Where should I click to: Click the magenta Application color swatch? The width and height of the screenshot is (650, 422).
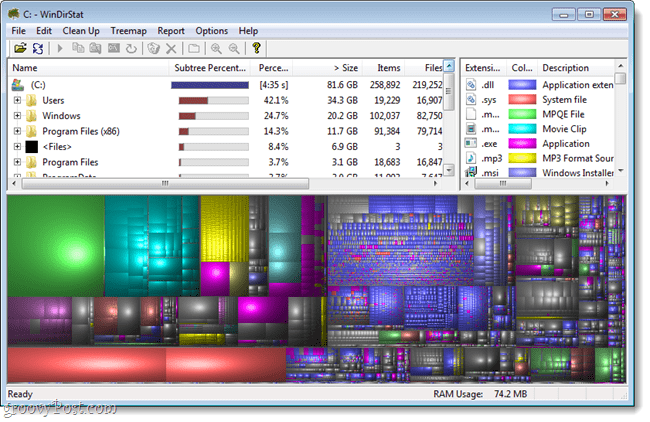tap(522, 143)
